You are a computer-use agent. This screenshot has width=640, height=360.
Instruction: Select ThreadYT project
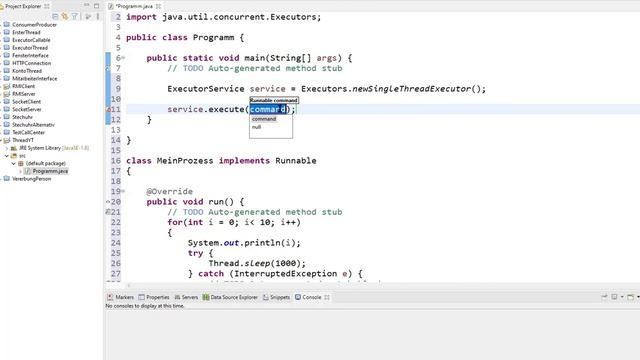tap(23, 140)
